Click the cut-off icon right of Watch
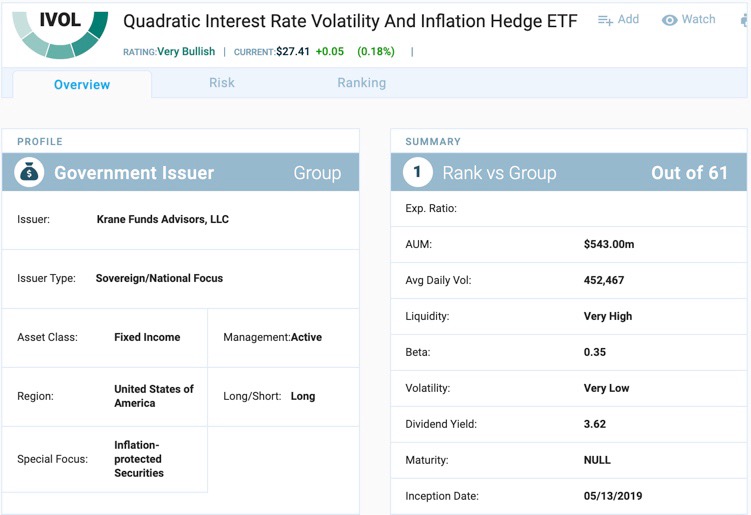Viewport: 751px width, 515px height. pyautogui.click(x=743, y=20)
